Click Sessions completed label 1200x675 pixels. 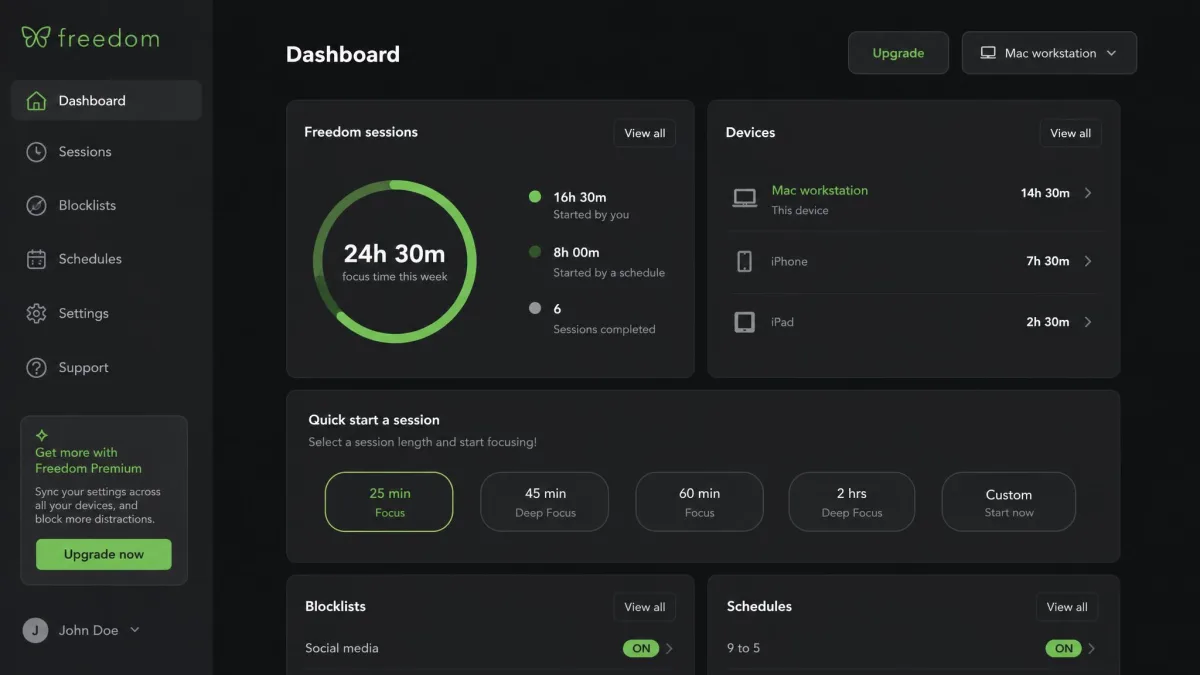tap(604, 329)
